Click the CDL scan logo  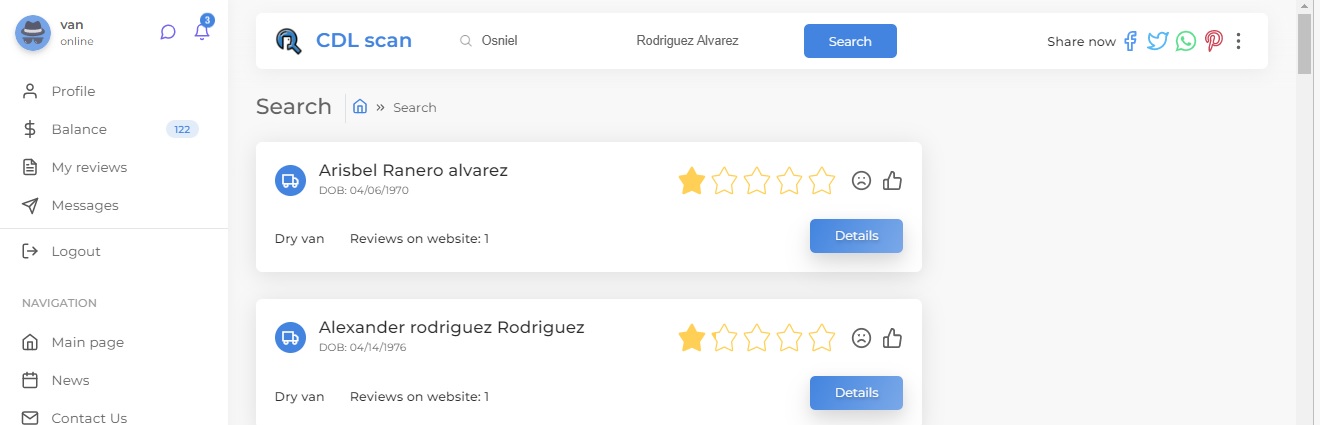pyautogui.click(x=344, y=41)
